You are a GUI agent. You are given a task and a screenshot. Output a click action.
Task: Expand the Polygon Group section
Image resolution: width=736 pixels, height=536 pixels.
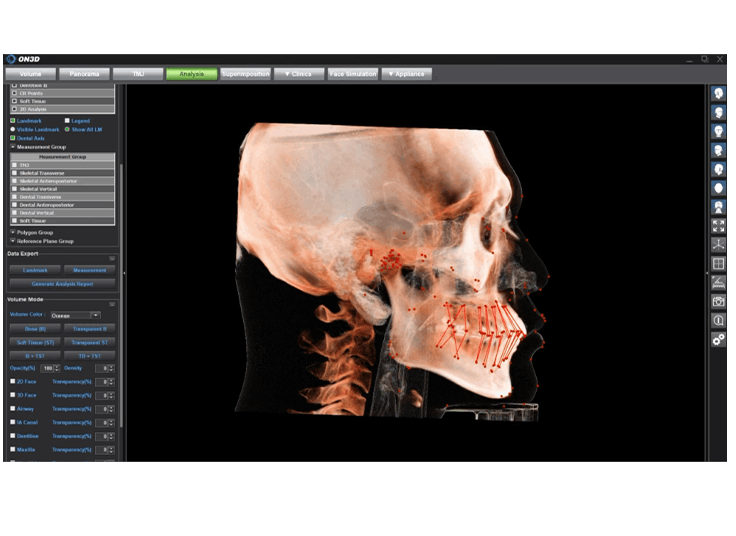[x=13, y=232]
